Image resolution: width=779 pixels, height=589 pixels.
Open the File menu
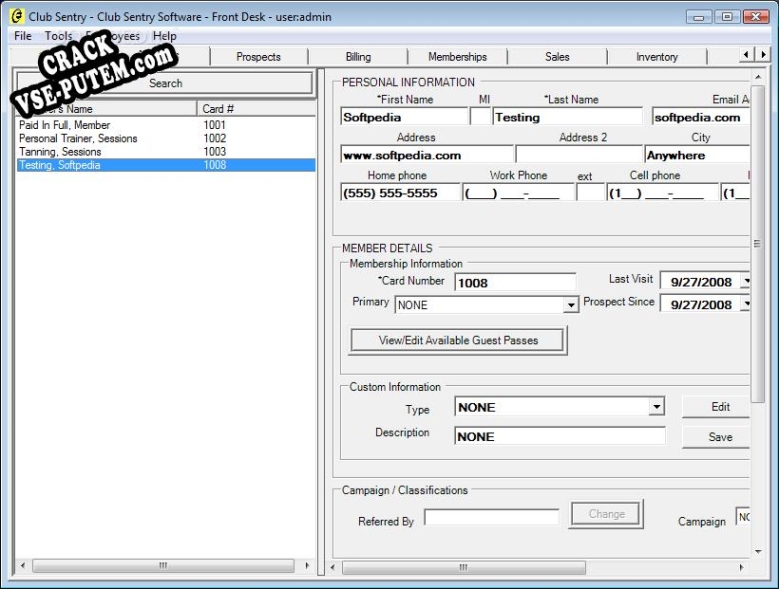23,36
